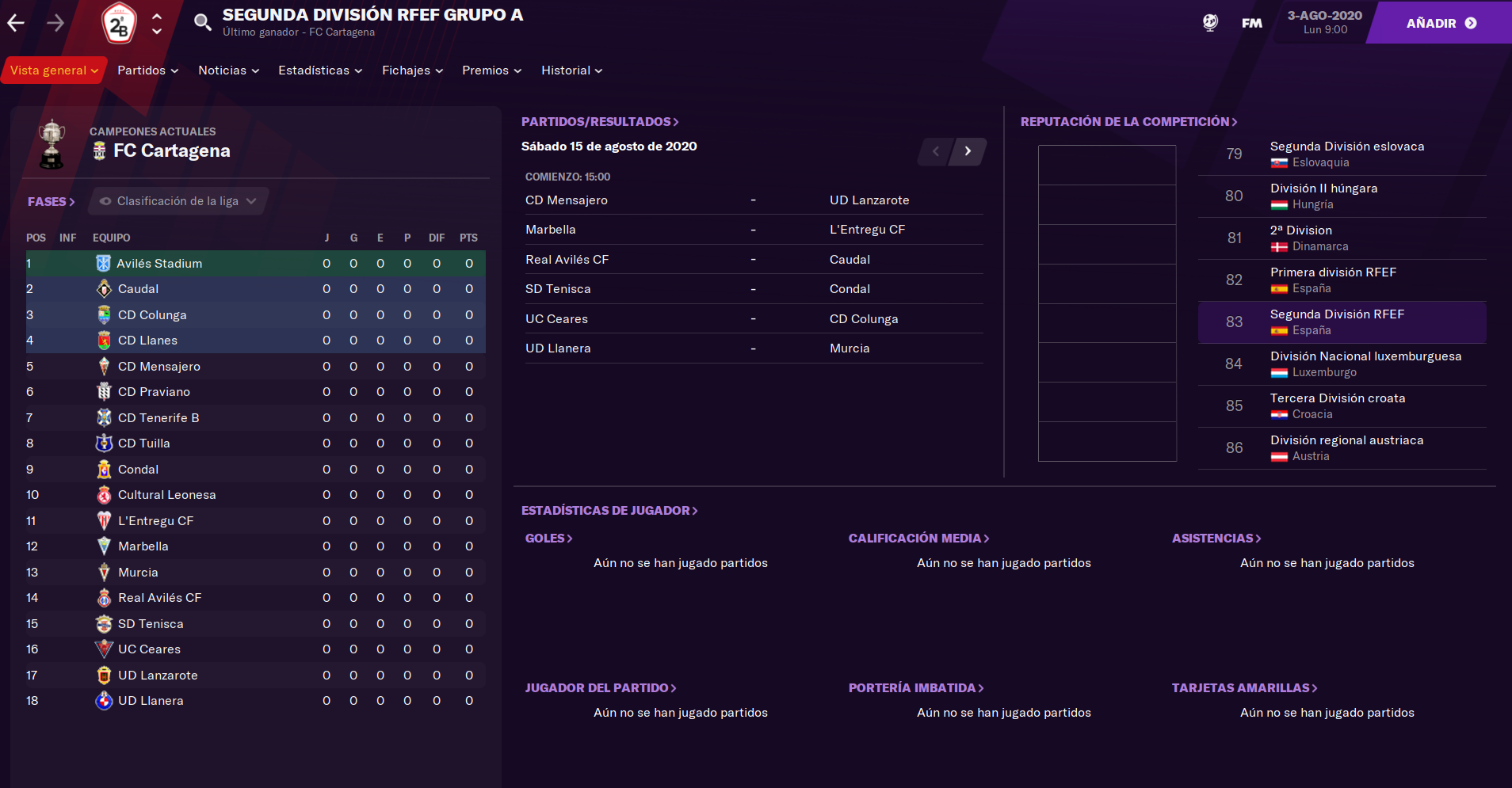Open the Fichajes menu

pyautogui.click(x=412, y=70)
